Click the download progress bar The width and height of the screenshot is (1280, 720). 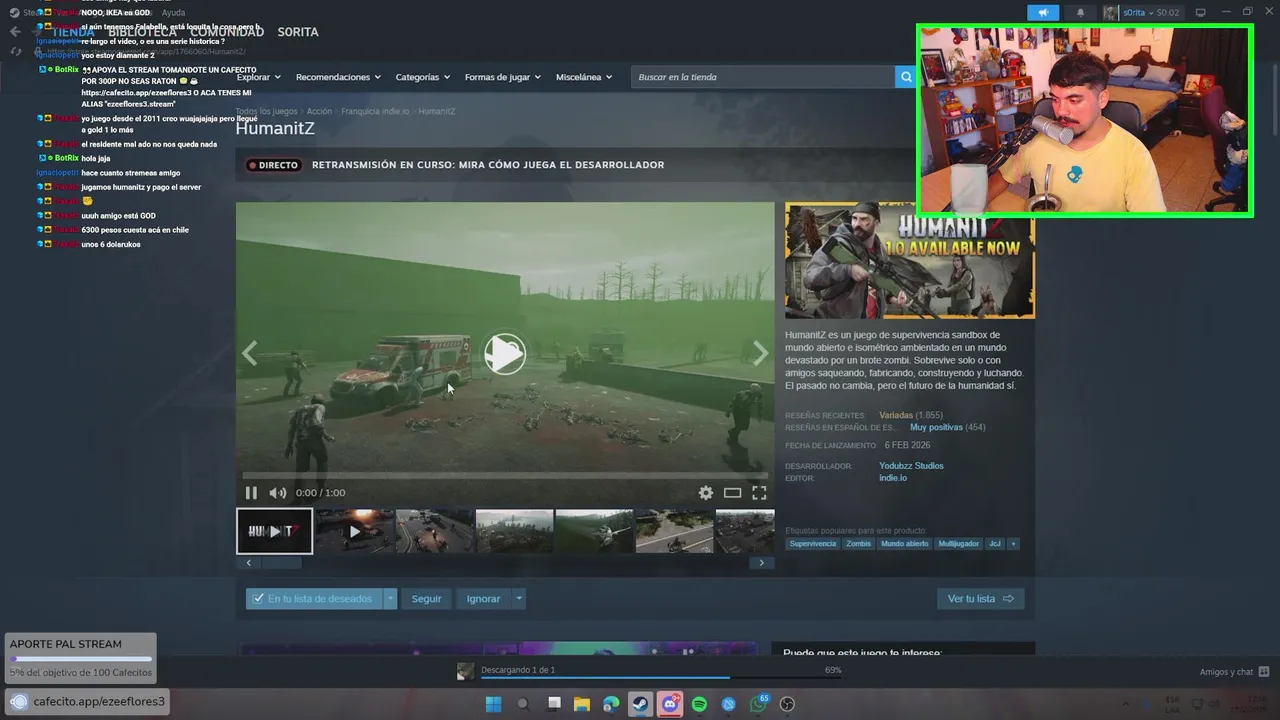click(661, 678)
